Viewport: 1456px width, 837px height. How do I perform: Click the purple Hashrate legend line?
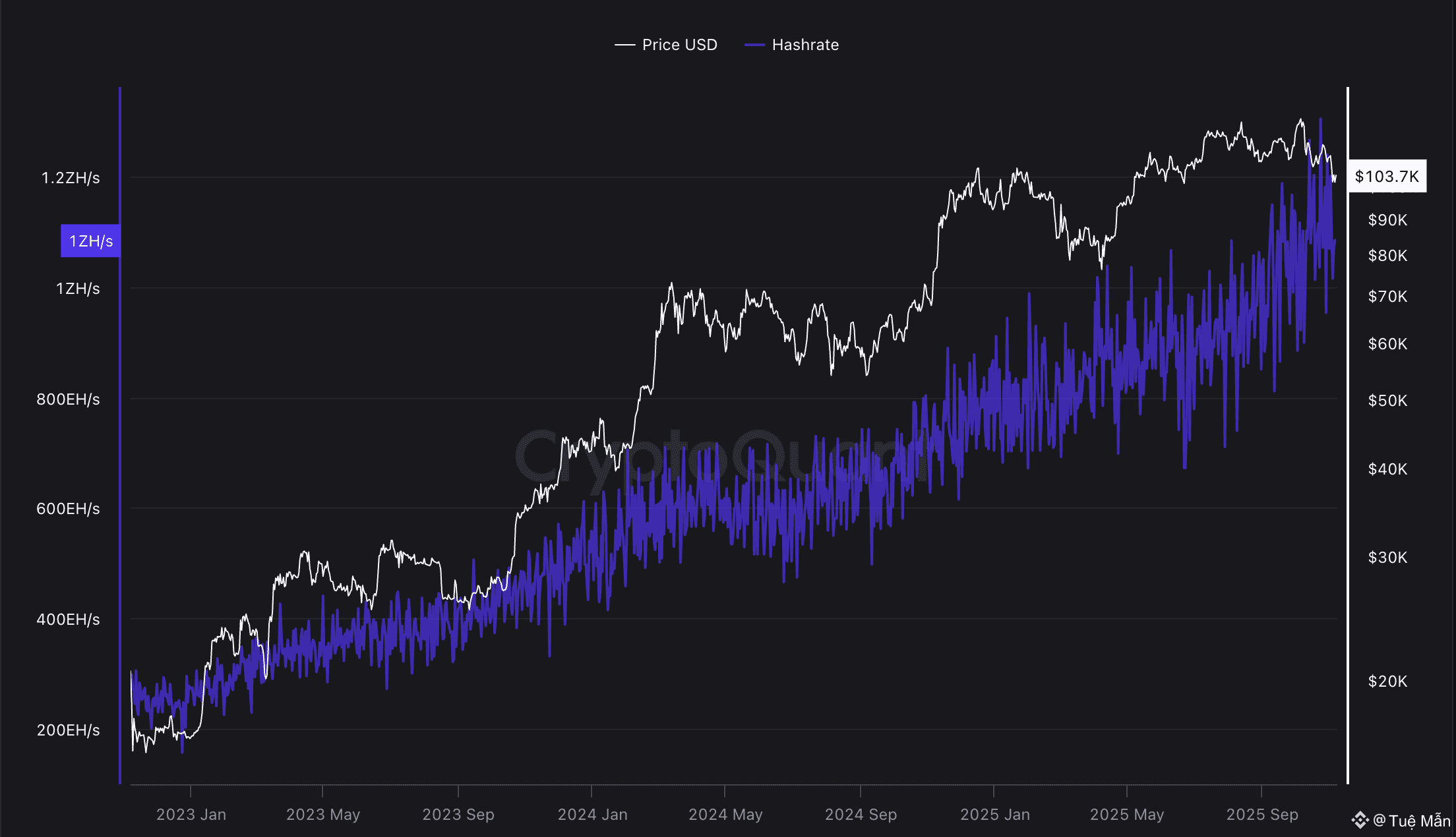[754, 45]
